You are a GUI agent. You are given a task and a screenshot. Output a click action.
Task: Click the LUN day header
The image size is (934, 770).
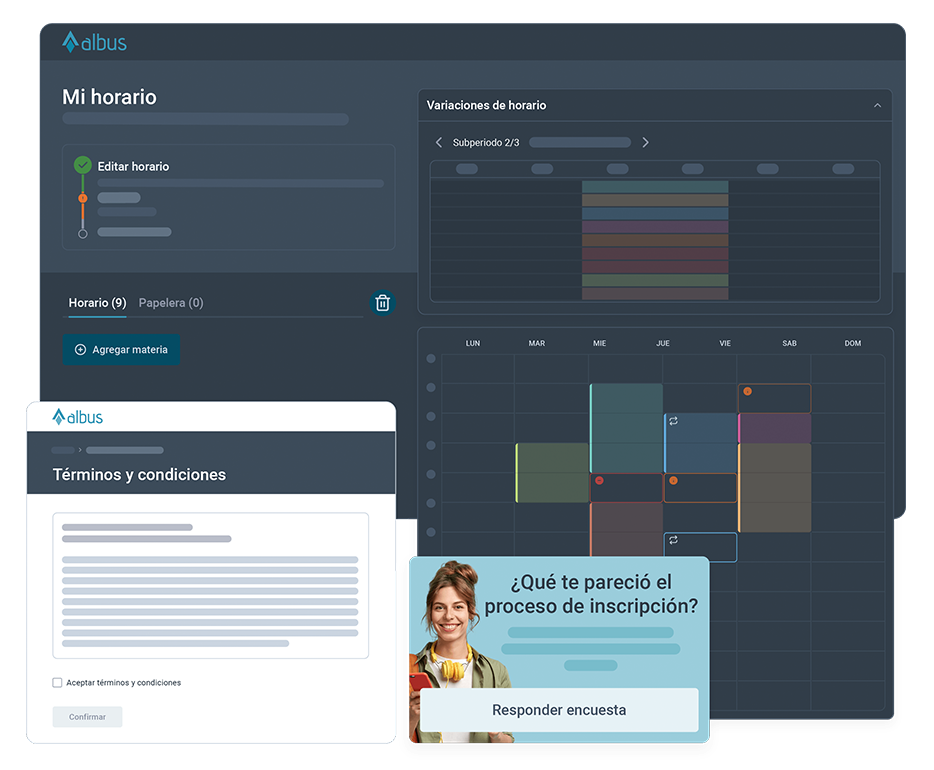point(473,344)
